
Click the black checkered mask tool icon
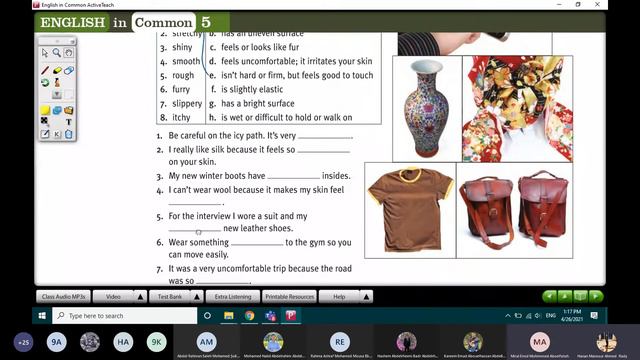point(45,122)
